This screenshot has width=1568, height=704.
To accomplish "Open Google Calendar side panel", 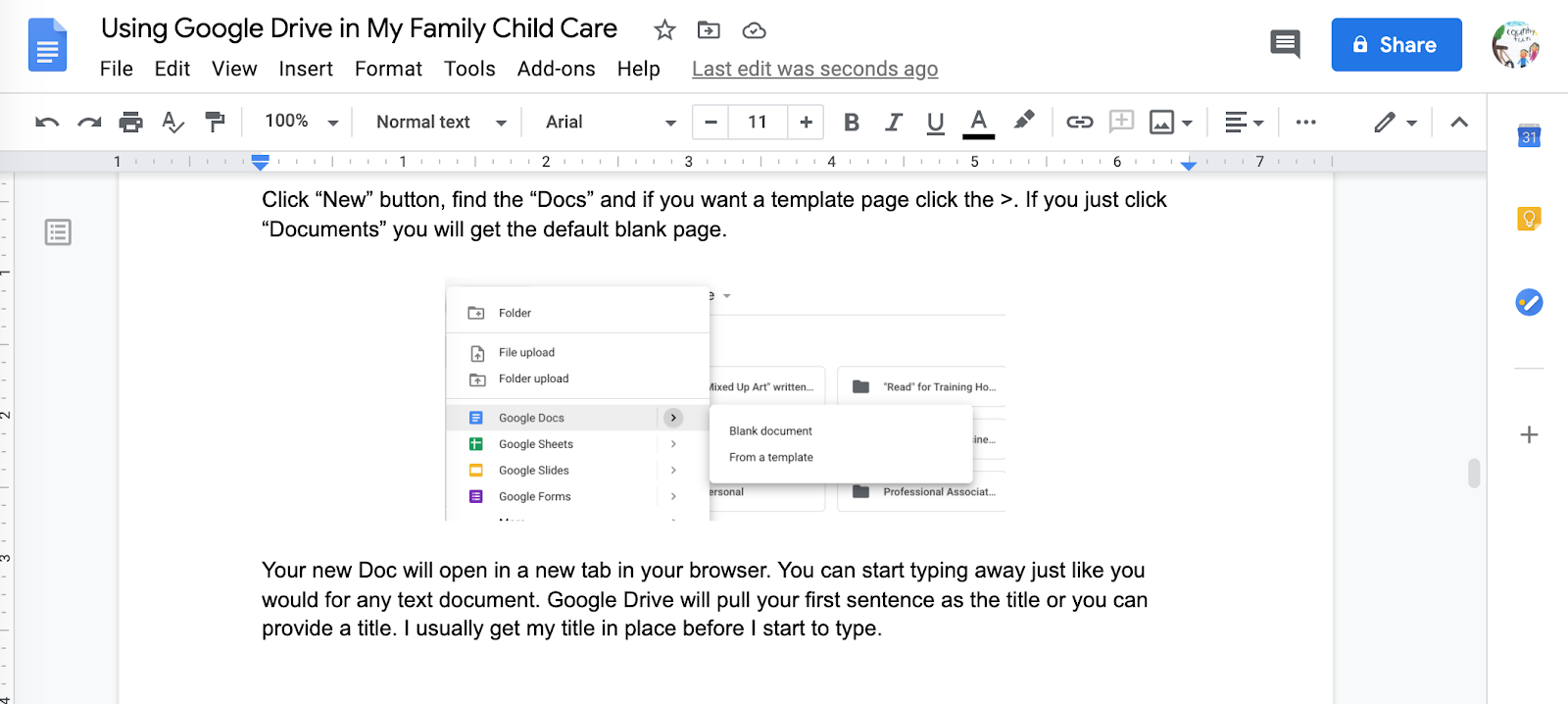I will 1529,136.
